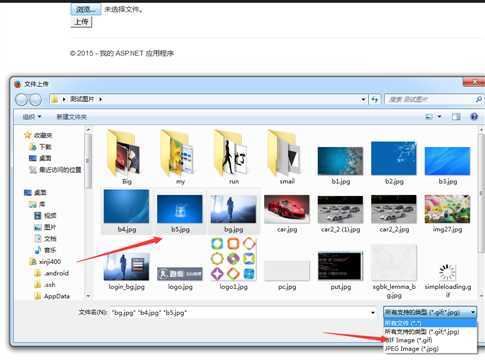Screen dimensions: 485x360
Task: Select the .android folder in tree
Action: (x=52, y=273)
